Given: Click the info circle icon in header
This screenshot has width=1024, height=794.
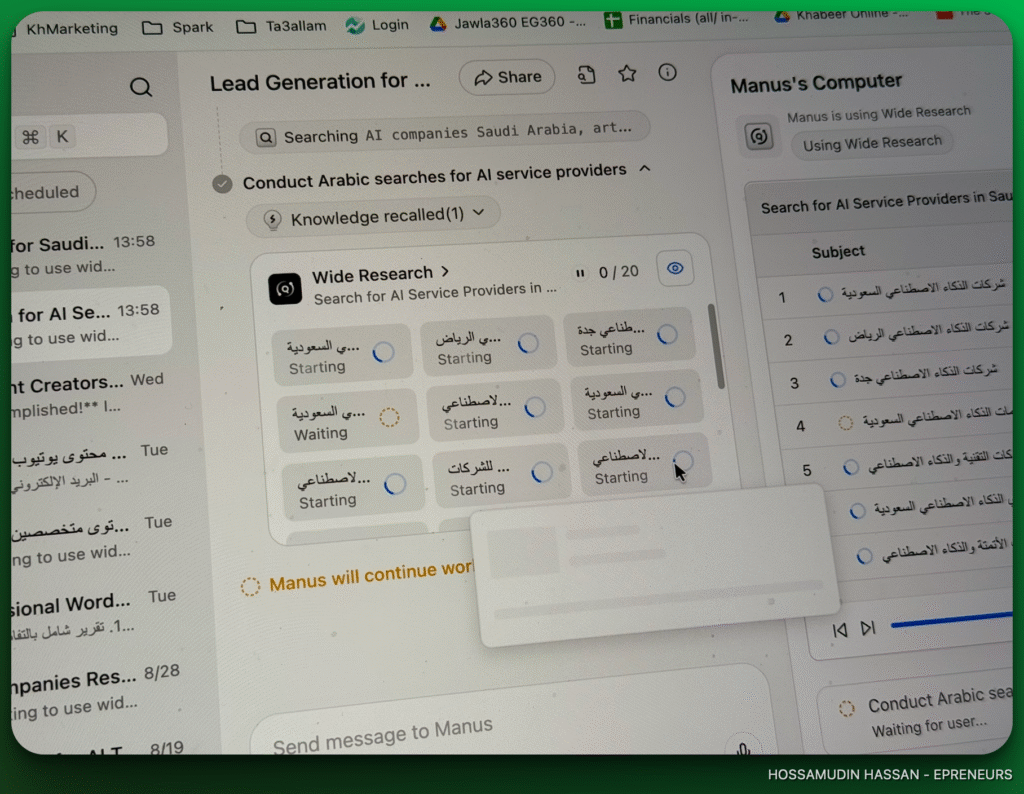Looking at the screenshot, I should pyautogui.click(x=667, y=72).
